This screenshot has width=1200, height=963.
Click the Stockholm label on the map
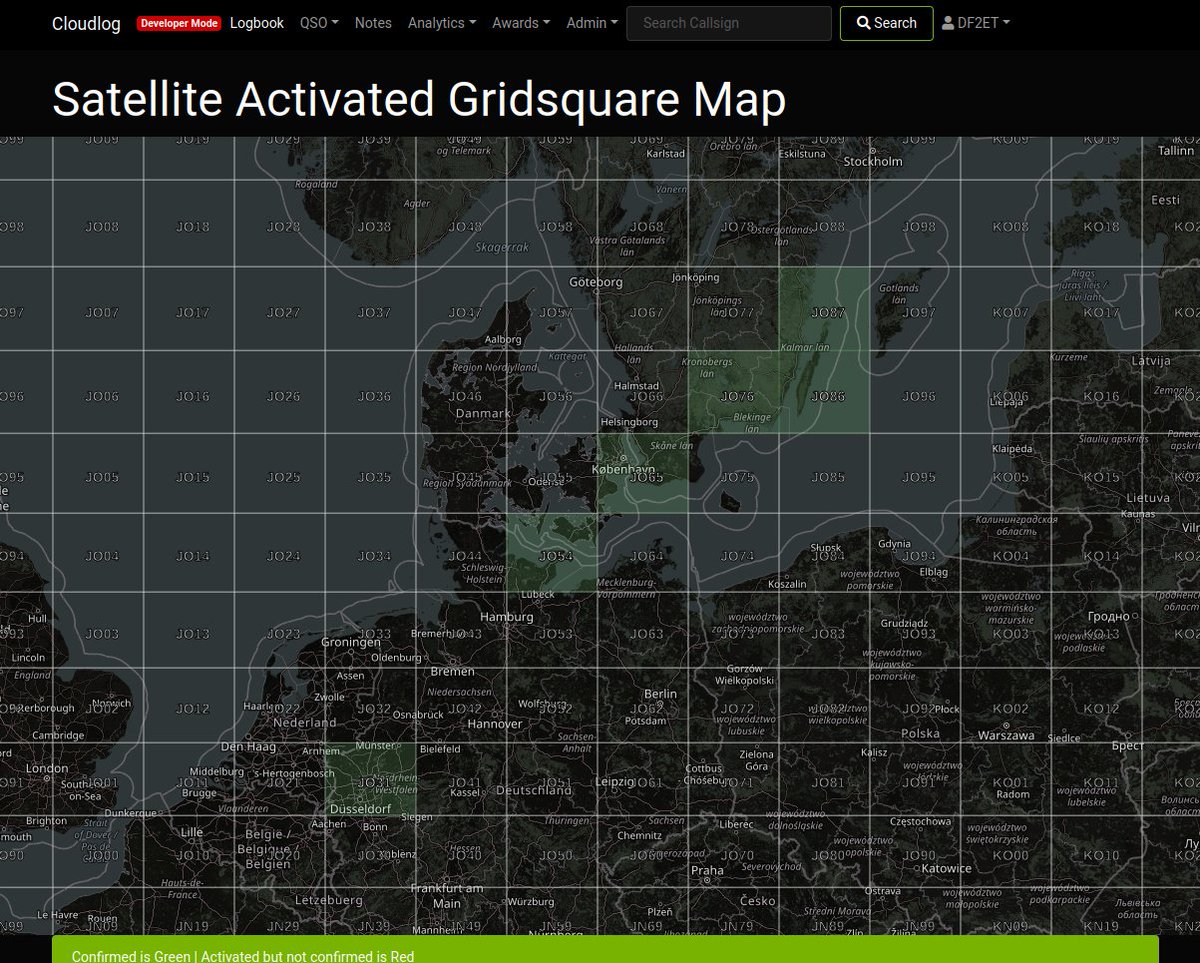[873, 161]
